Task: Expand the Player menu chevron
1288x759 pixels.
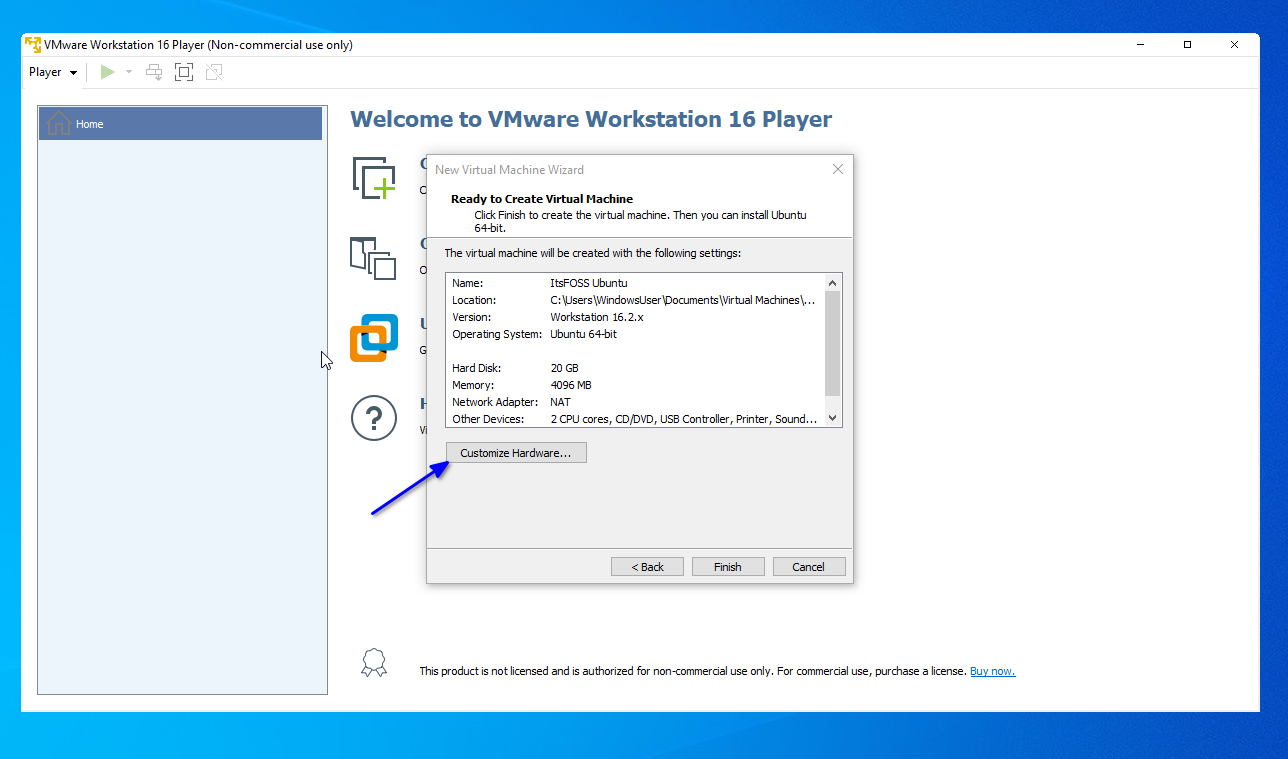Action: pos(72,71)
